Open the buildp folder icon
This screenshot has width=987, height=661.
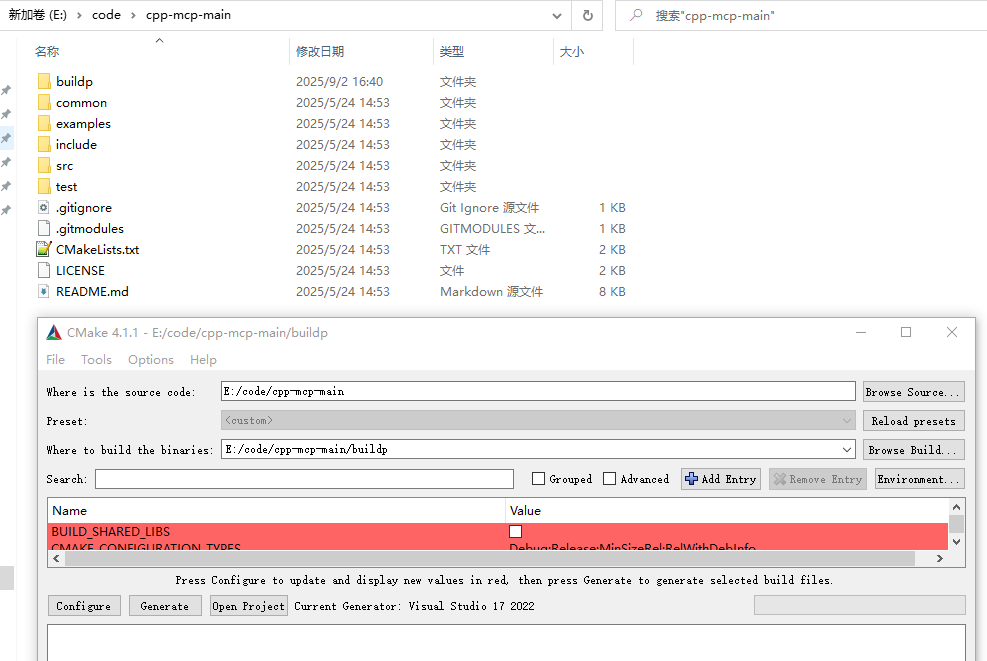point(44,81)
